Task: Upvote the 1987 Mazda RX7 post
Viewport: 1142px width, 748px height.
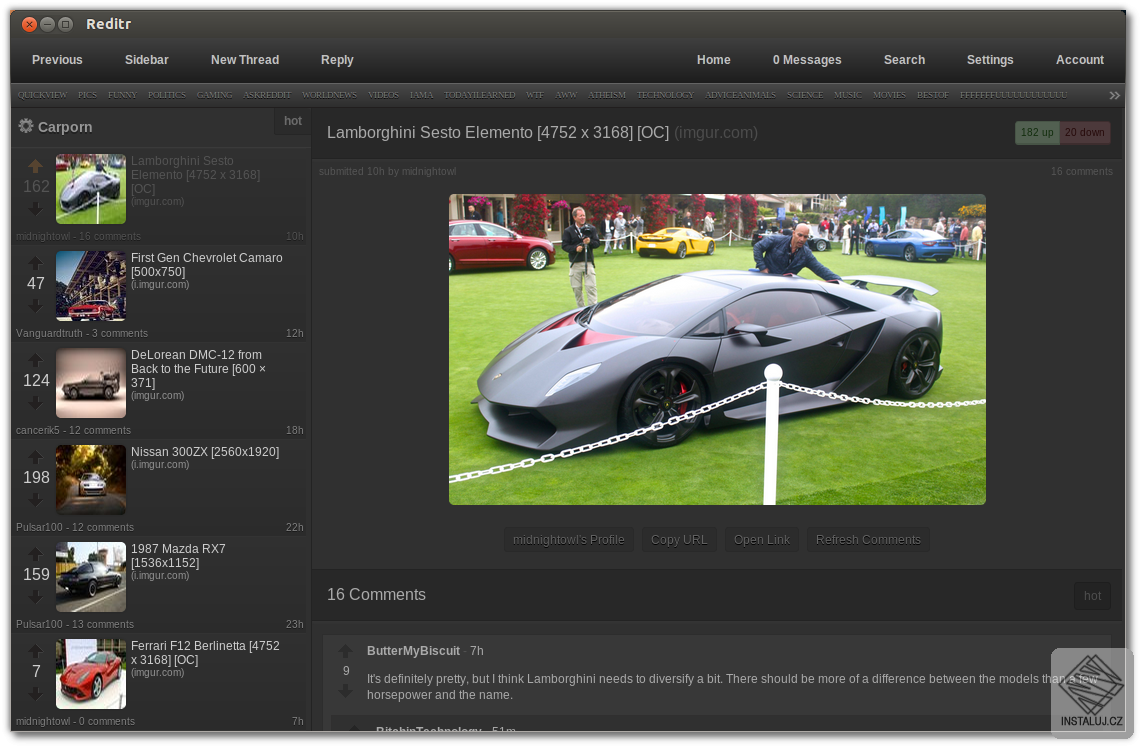Action: [x=36, y=554]
